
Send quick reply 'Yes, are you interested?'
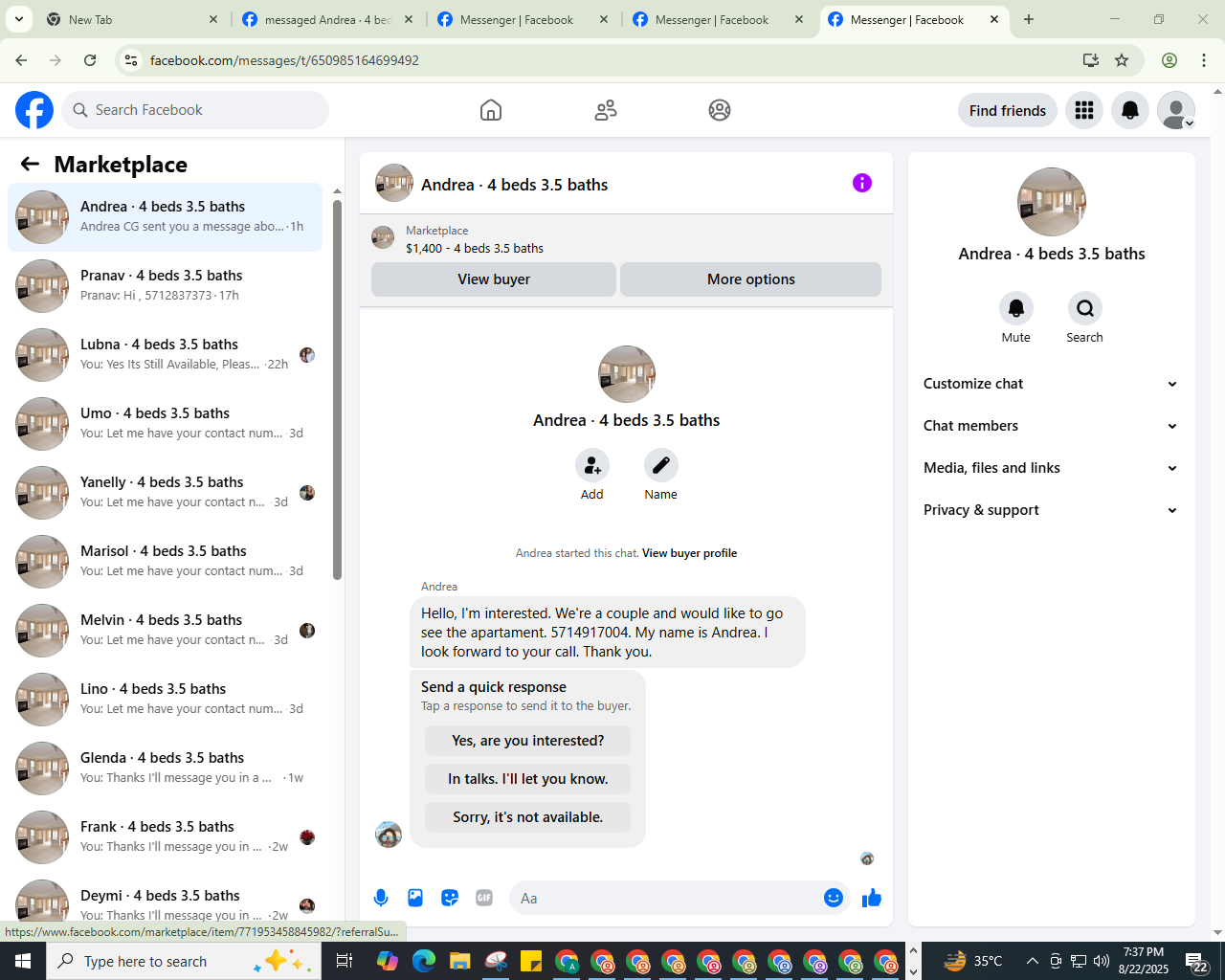pos(528,741)
